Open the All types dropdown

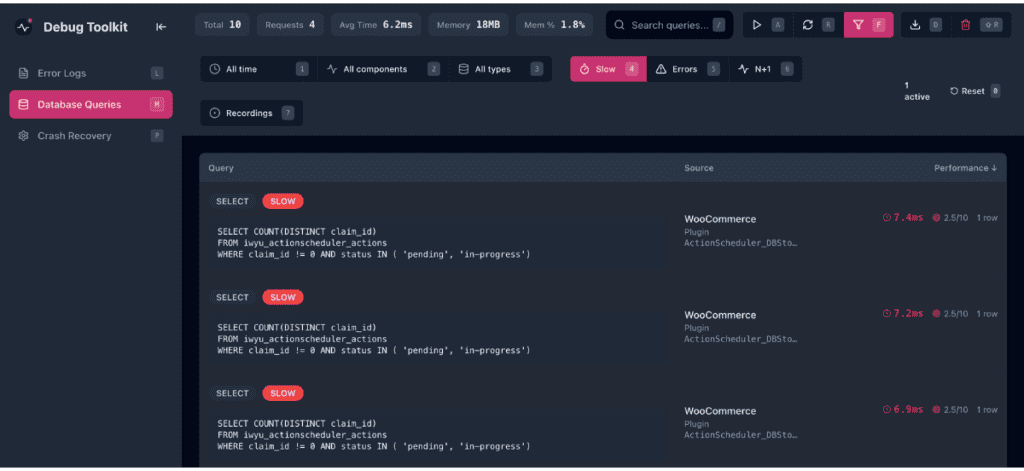(x=500, y=69)
